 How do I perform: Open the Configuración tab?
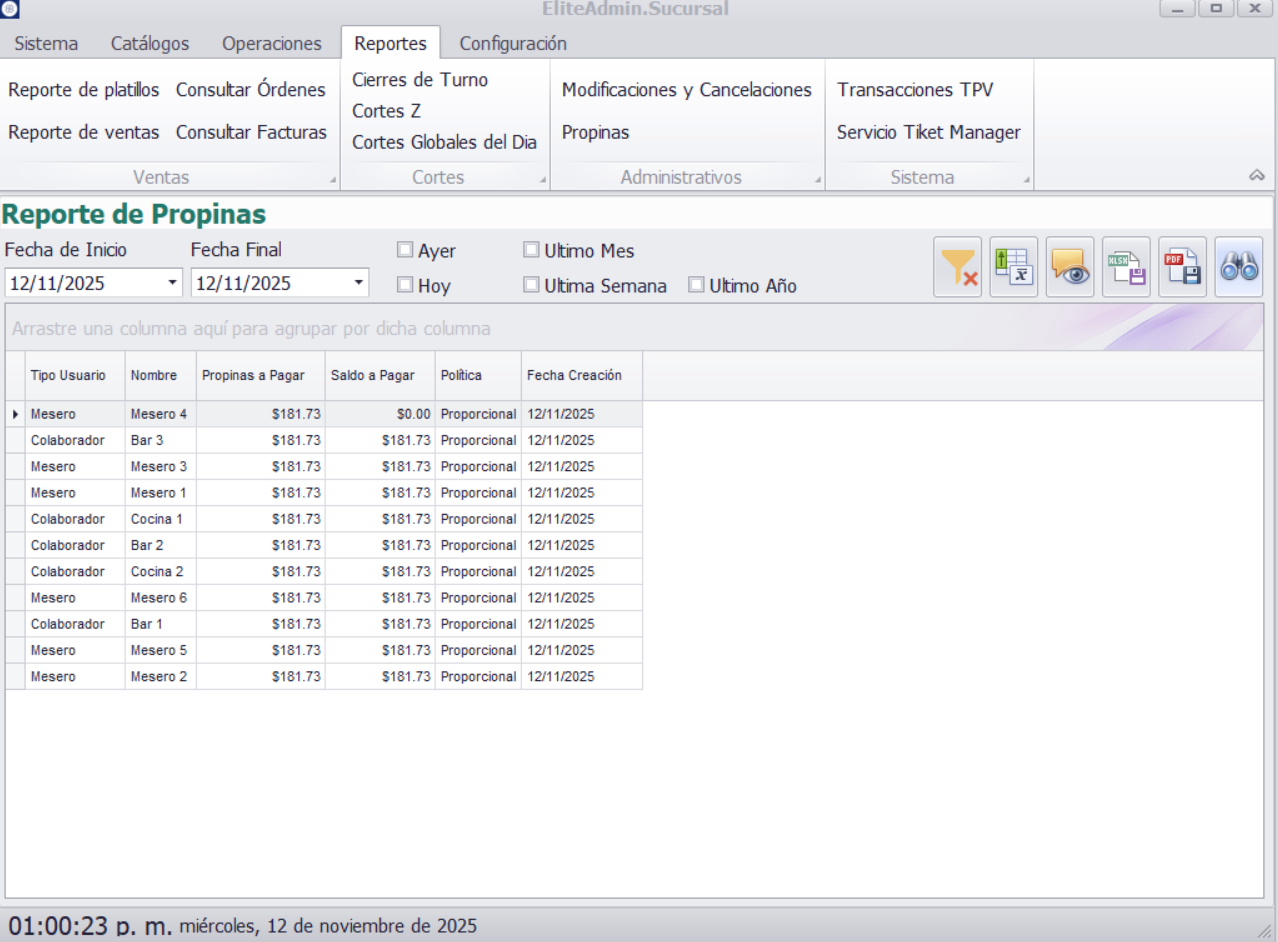point(513,43)
